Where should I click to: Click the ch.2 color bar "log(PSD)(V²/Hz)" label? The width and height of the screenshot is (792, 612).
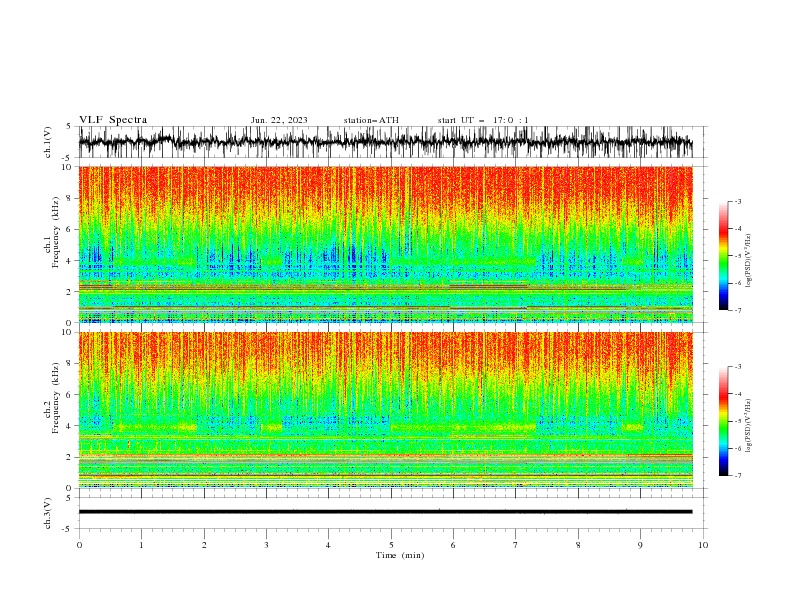[x=749, y=425]
